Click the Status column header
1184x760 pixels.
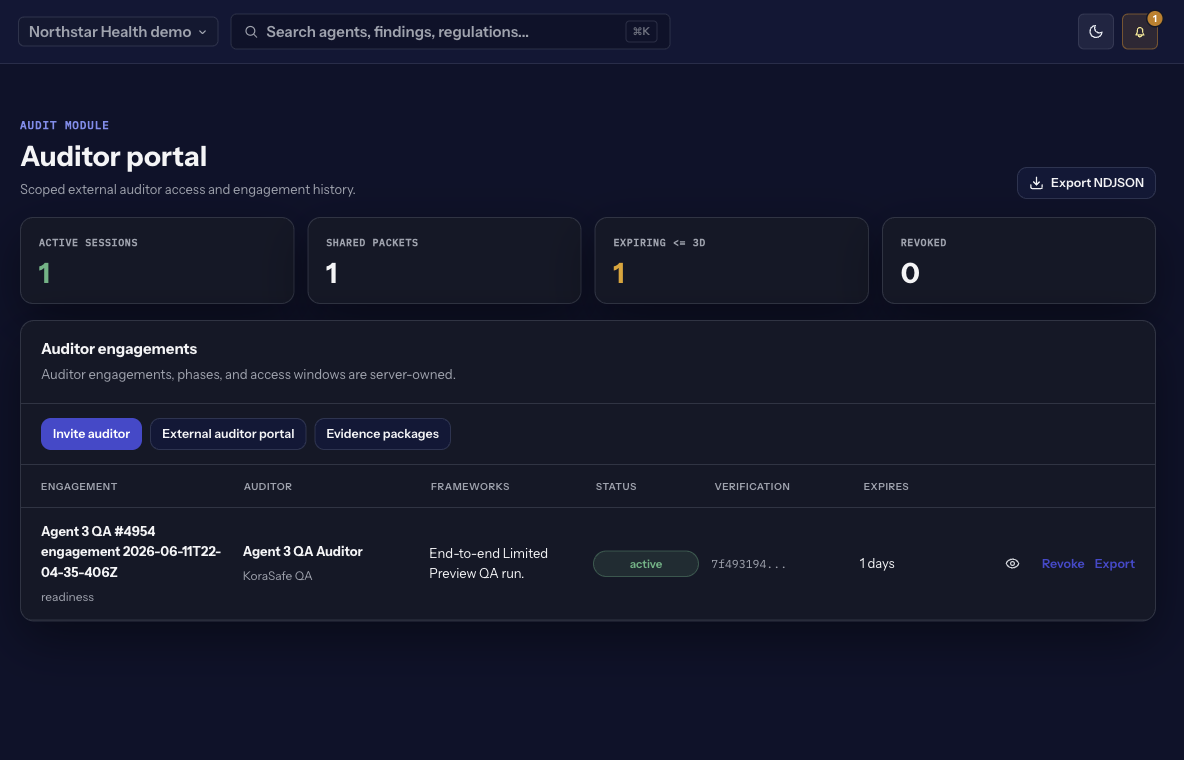pos(615,487)
